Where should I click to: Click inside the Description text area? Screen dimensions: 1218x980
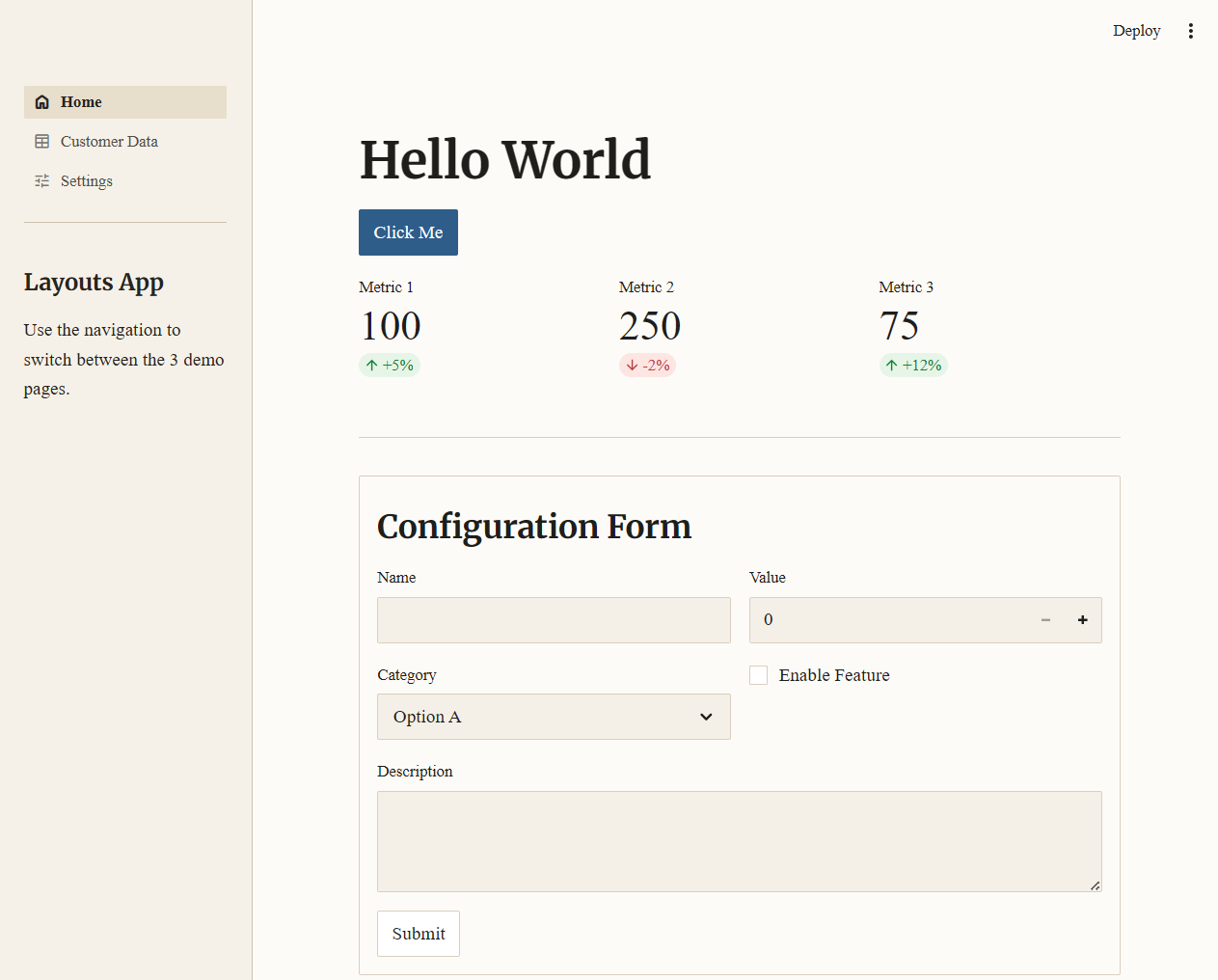pos(740,841)
